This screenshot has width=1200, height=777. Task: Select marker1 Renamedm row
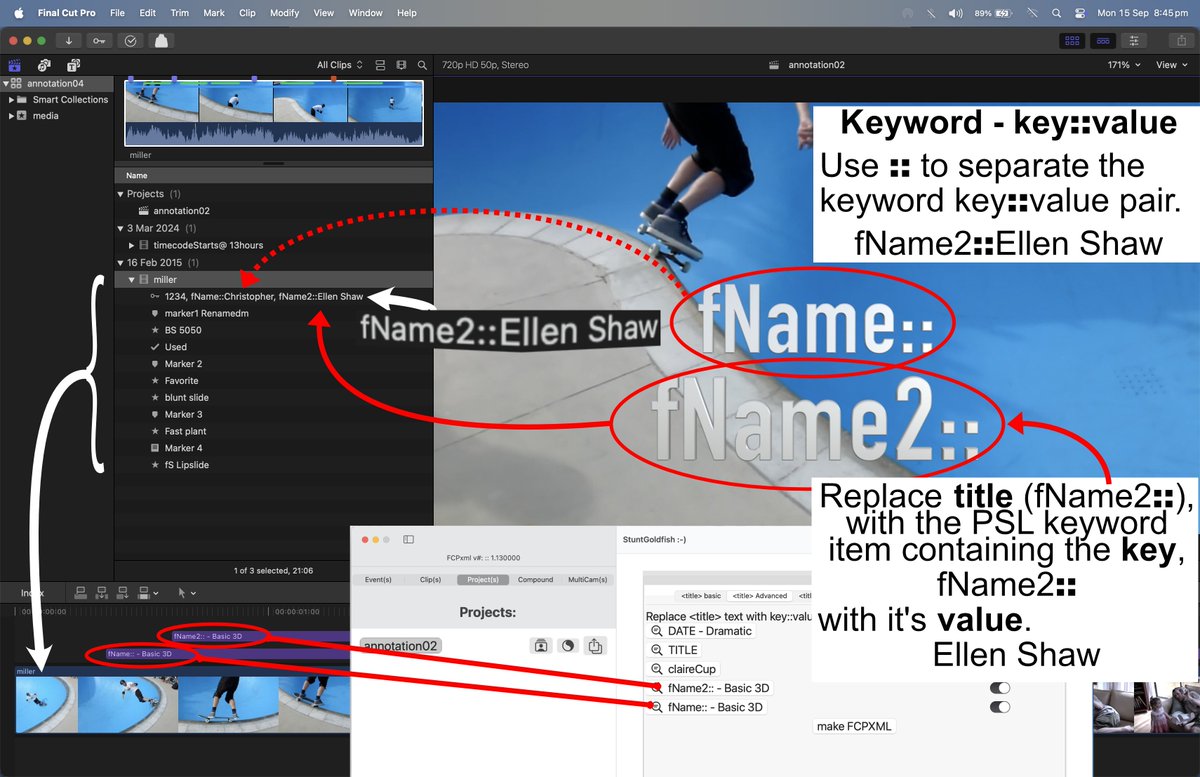pos(274,314)
